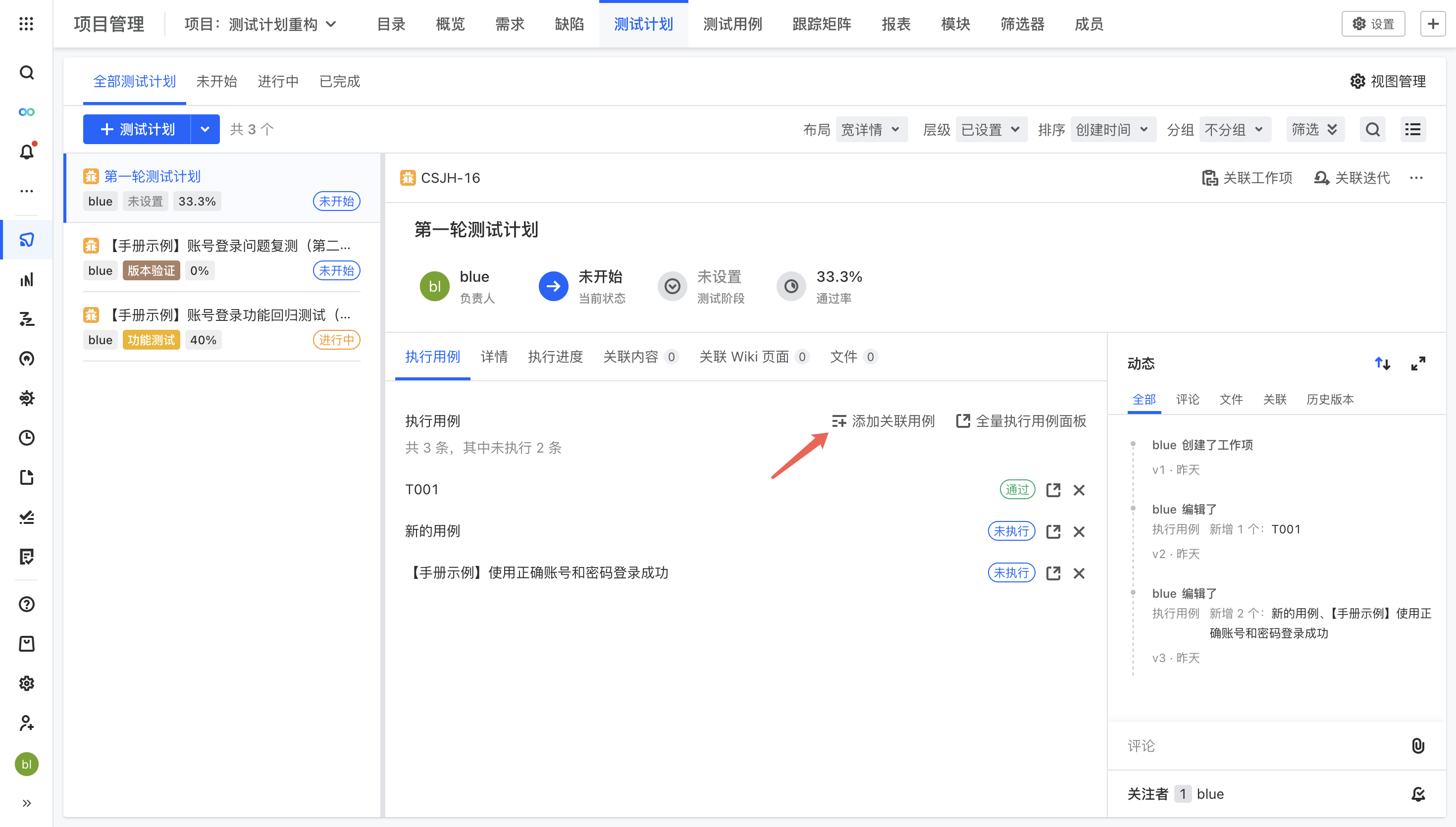Click the search icon in the list toolbar
This screenshot has height=827, width=1456.
[1372, 130]
